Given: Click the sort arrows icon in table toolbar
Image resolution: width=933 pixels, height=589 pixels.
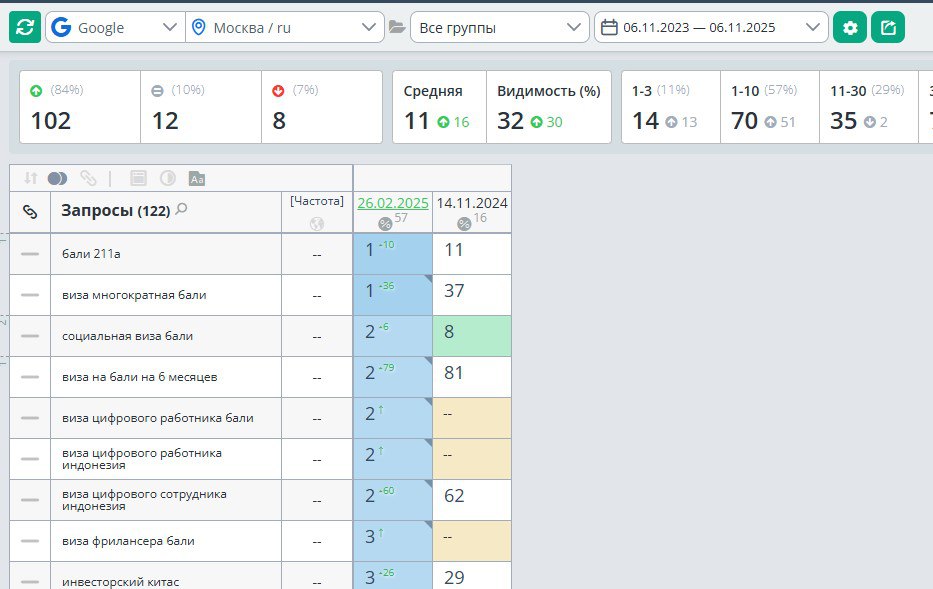Looking at the screenshot, I should click(30, 178).
